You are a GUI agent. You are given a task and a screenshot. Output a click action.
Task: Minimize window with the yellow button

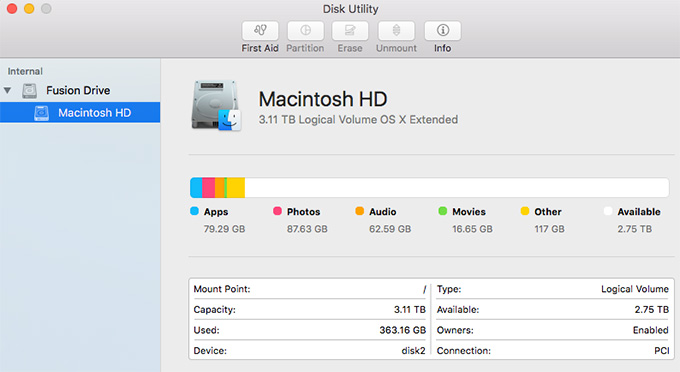[x=29, y=8]
